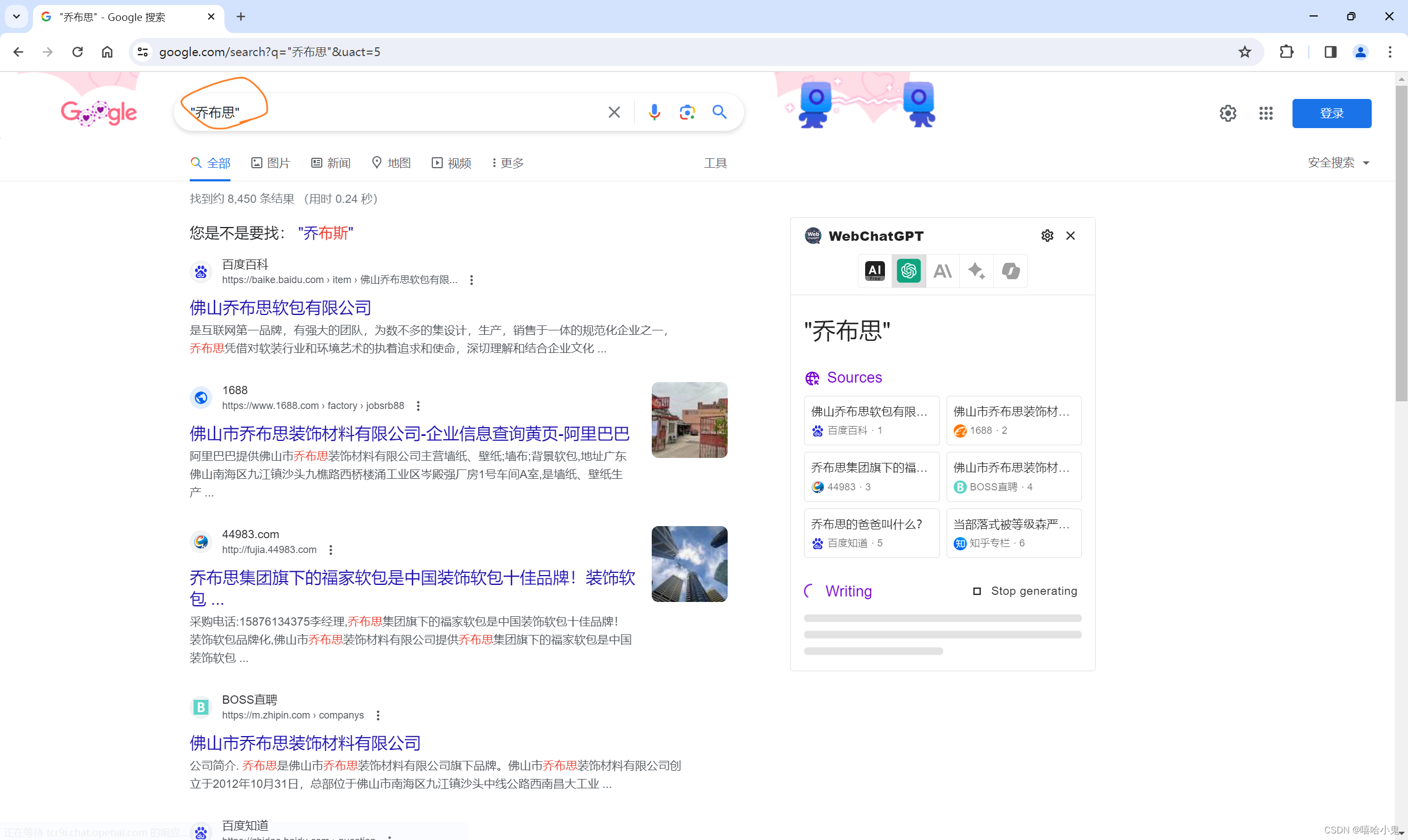Close the WebChatGPT panel
Viewport: 1408px width, 840px height.
pos(1070,235)
